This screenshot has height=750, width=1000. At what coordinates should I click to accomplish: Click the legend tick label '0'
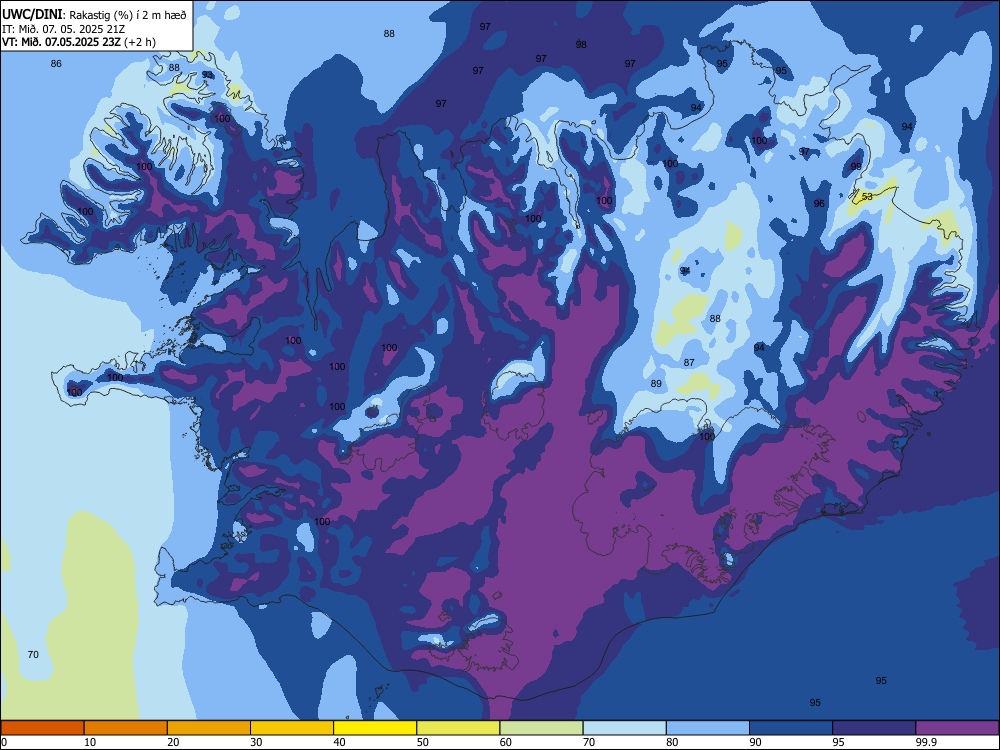pos(4,742)
